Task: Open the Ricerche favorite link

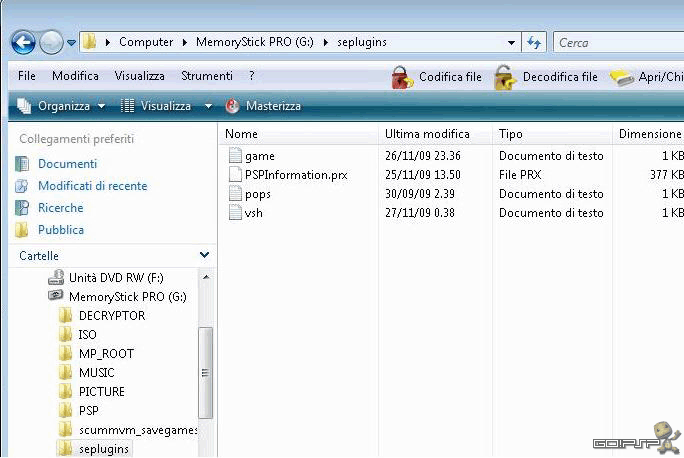Action: point(61,208)
